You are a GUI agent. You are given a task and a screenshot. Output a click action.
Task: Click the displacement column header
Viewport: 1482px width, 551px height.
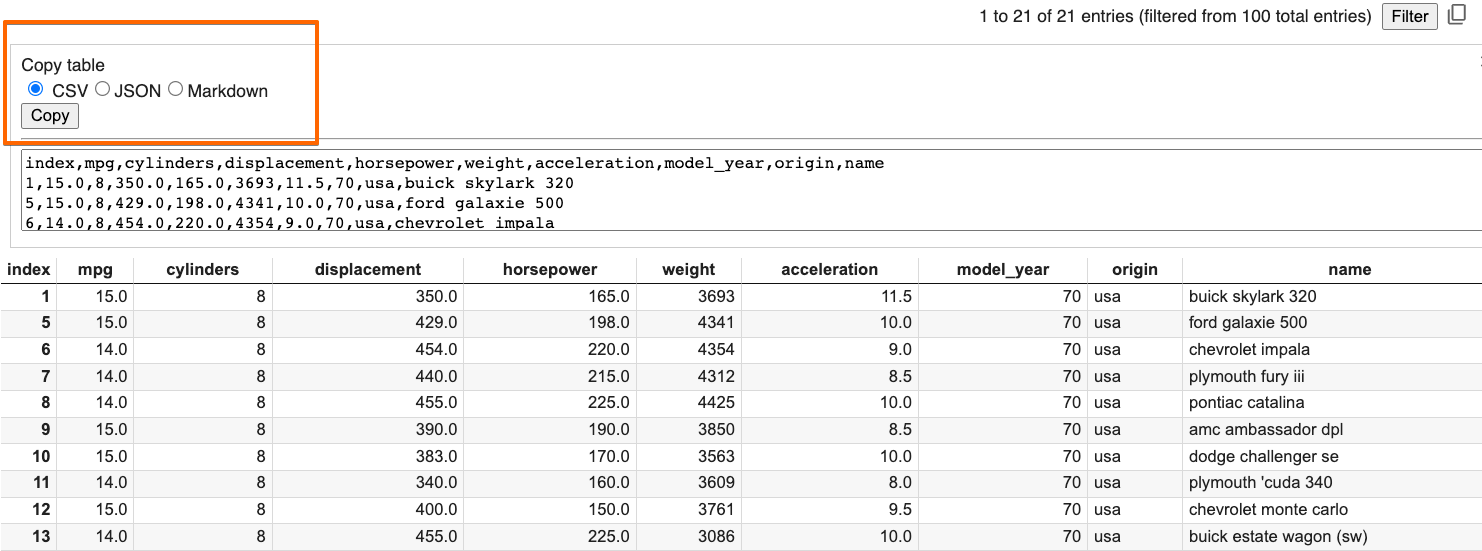point(368,269)
